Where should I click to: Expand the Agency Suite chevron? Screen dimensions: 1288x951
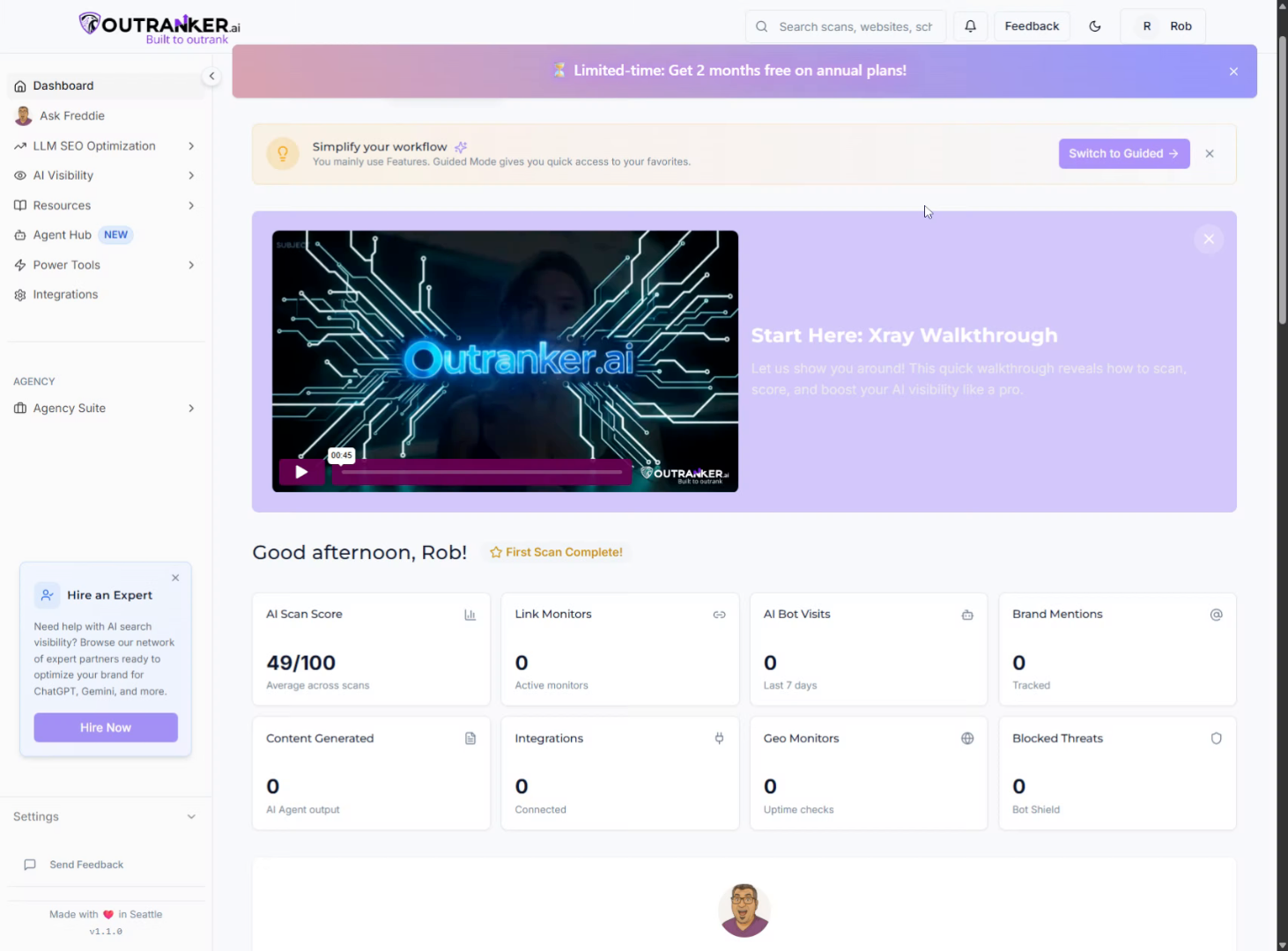pyautogui.click(x=191, y=409)
